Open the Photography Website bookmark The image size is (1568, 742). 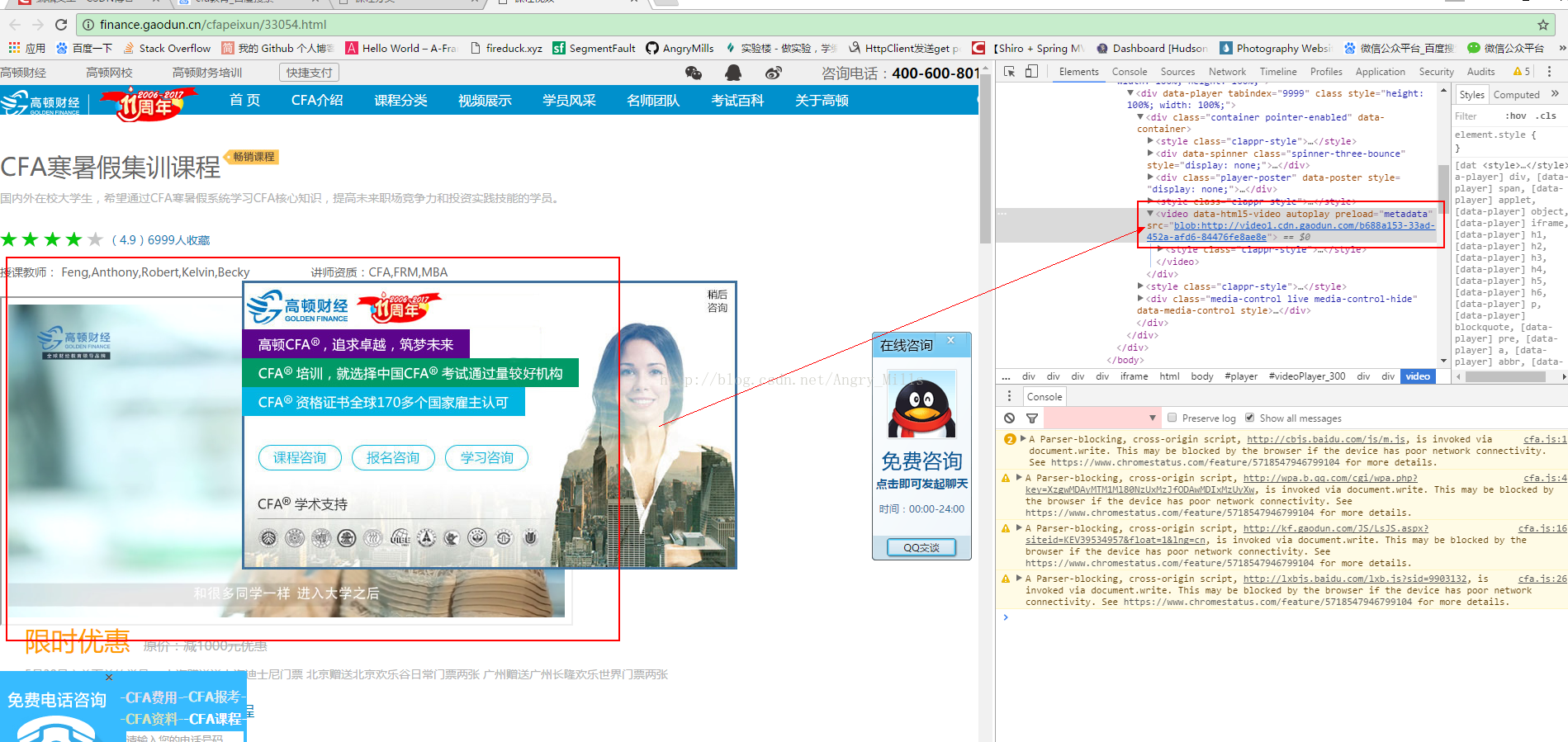pyautogui.click(x=1276, y=48)
